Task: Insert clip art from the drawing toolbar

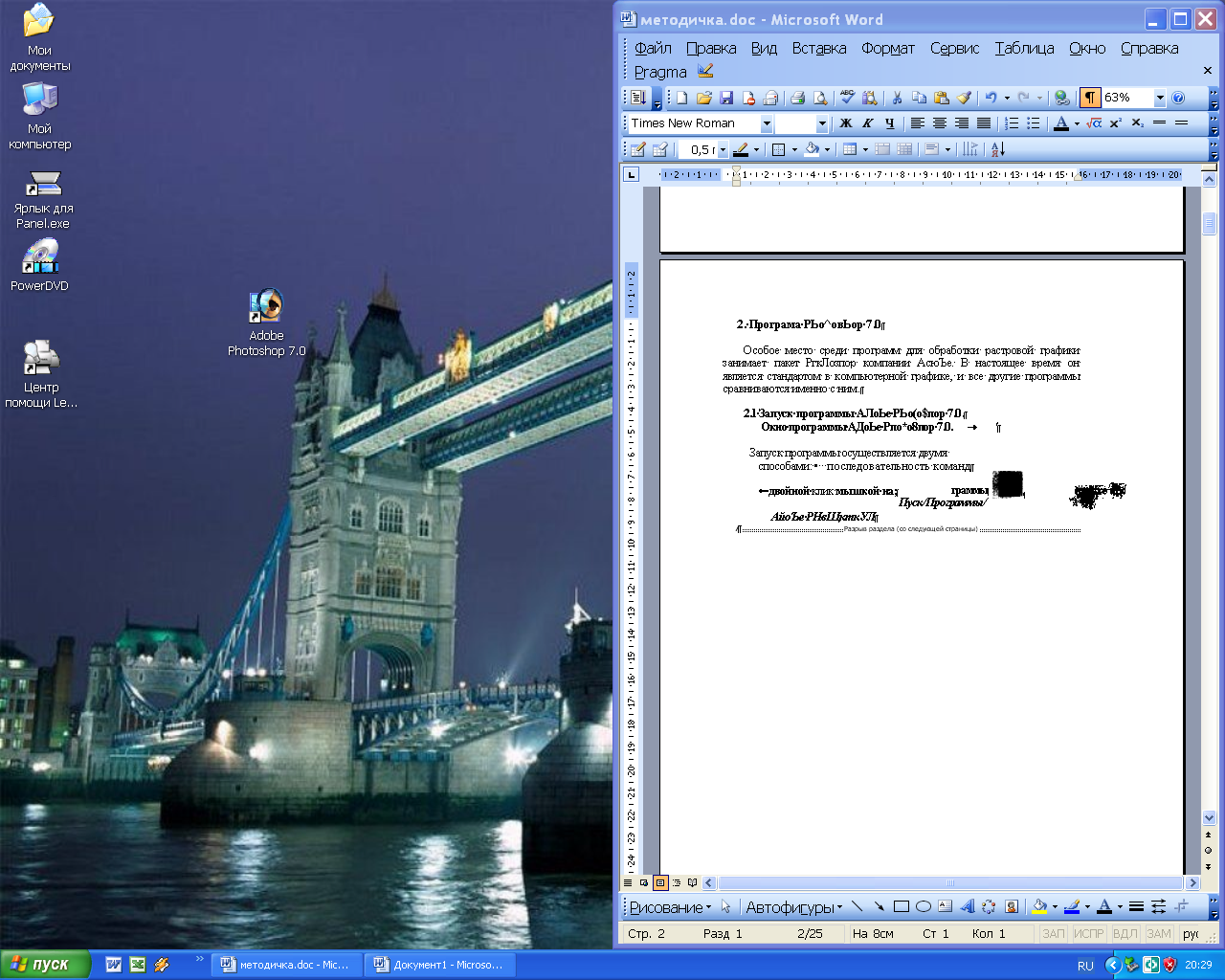Action: (x=1011, y=907)
